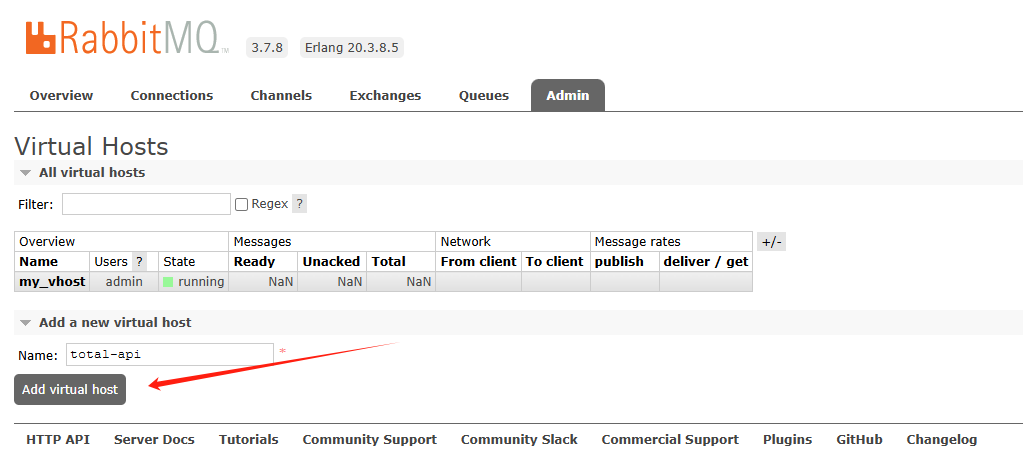1023x462 pixels.
Task: Sort by the publish column header
Action: point(619,262)
